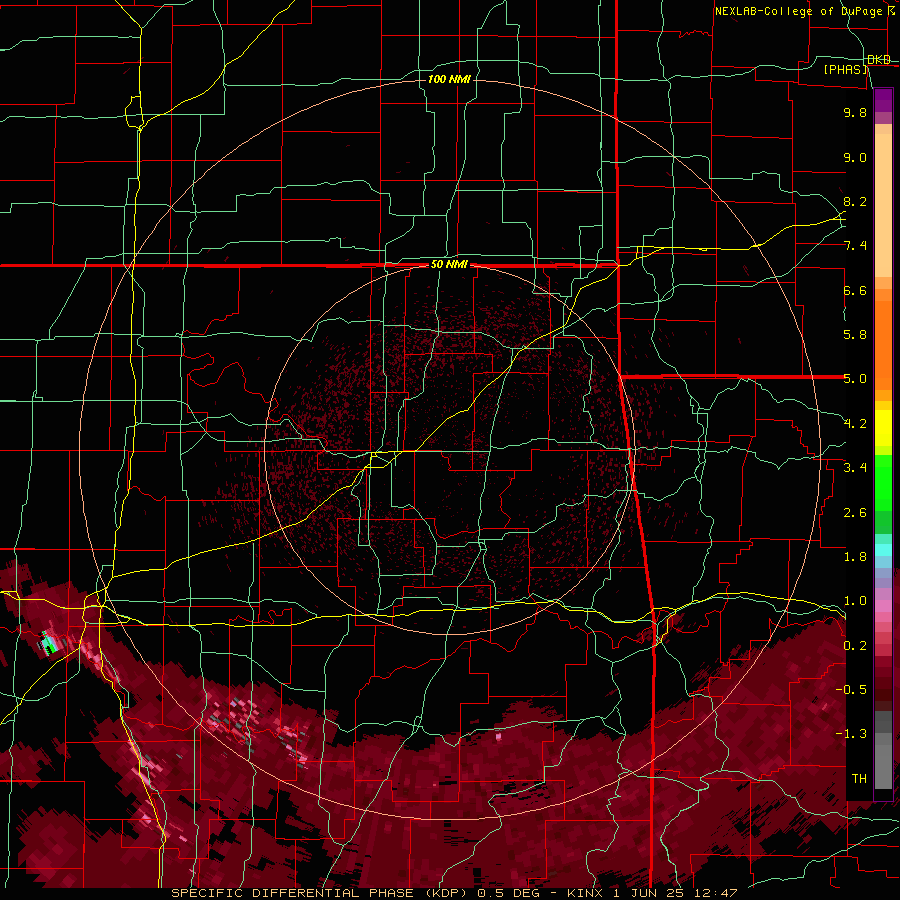Select the DKD label above the legend

click(x=879, y=60)
